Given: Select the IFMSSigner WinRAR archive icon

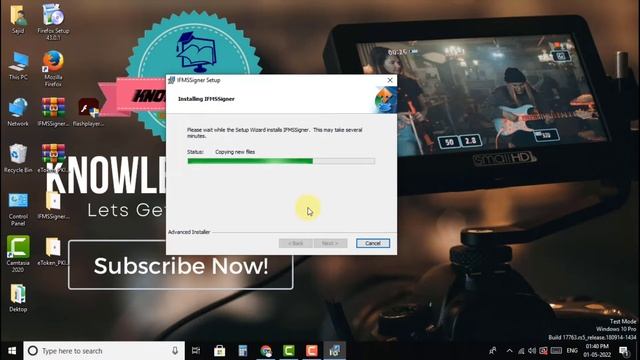Looking at the screenshot, I should coord(53,112).
